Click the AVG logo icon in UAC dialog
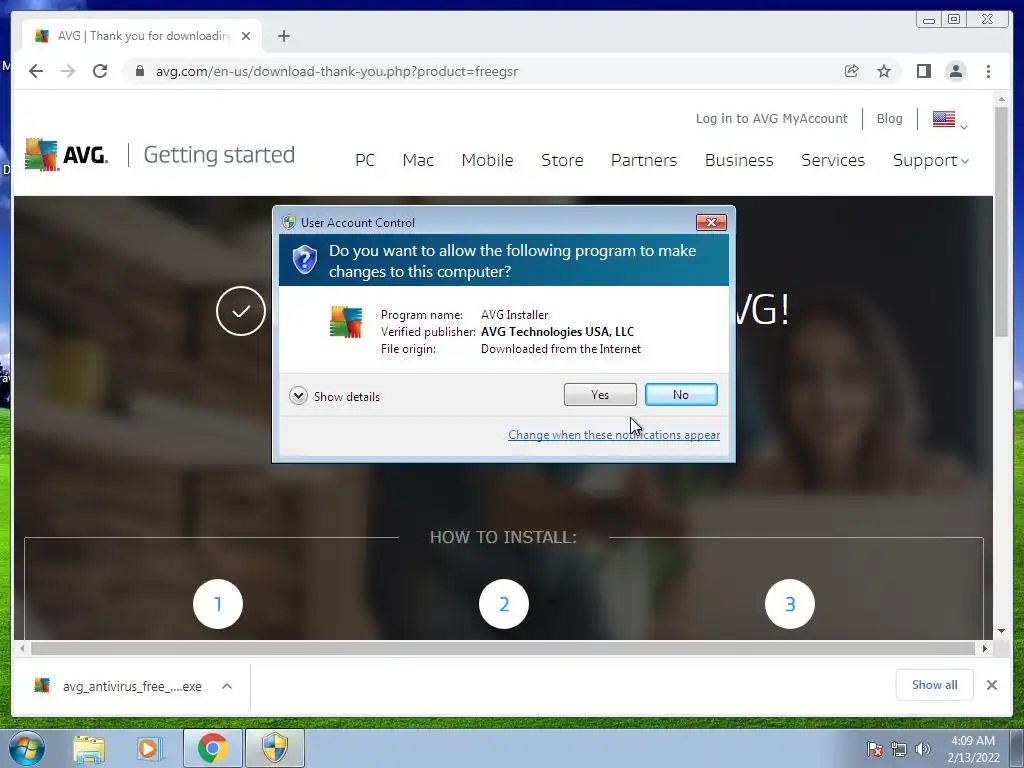 [x=346, y=322]
